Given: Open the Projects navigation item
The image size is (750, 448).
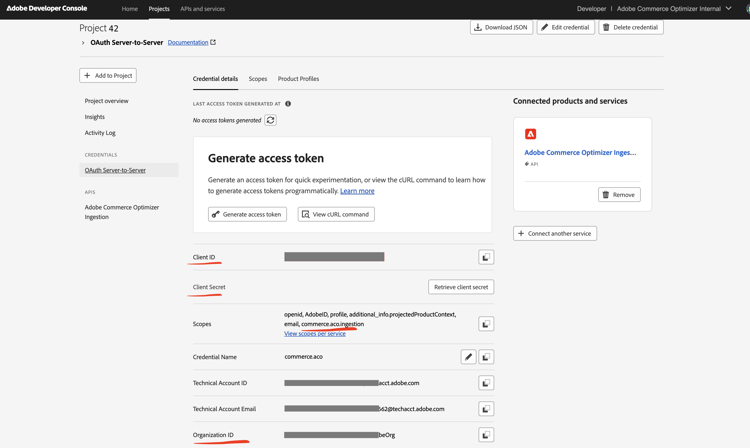Looking at the screenshot, I should (x=159, y=9).
